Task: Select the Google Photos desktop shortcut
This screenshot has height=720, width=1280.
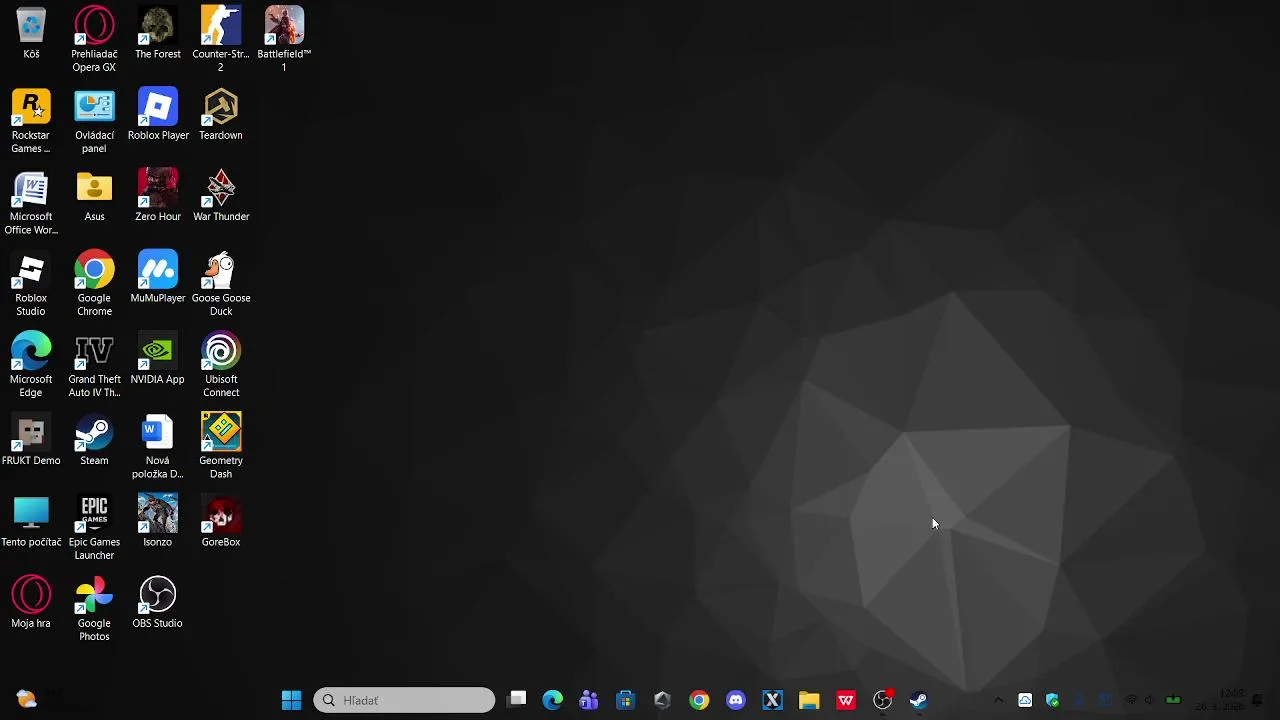Action: [x=94, y=610]
